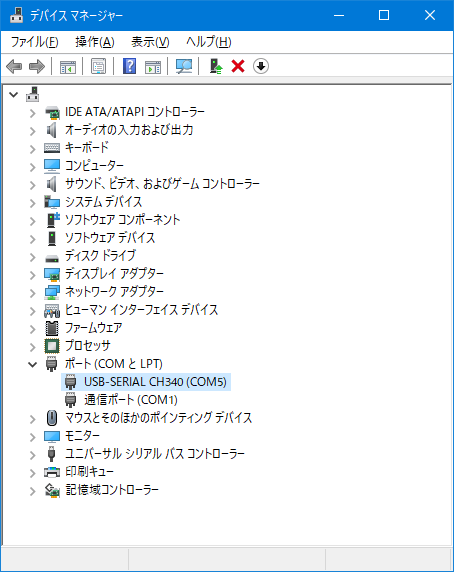Click the Back arrow toolbar icon
This screenshot has width=454, height=572.
pyautogui.click(x=15, y=66)
